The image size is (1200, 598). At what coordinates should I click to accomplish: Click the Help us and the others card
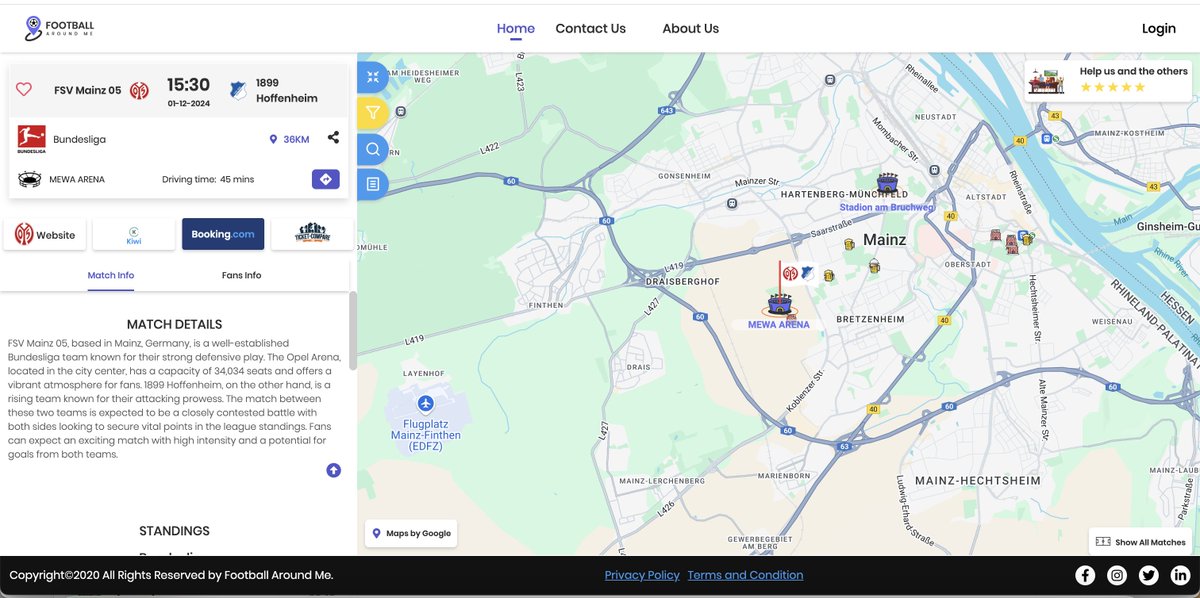click(1110, 80)
